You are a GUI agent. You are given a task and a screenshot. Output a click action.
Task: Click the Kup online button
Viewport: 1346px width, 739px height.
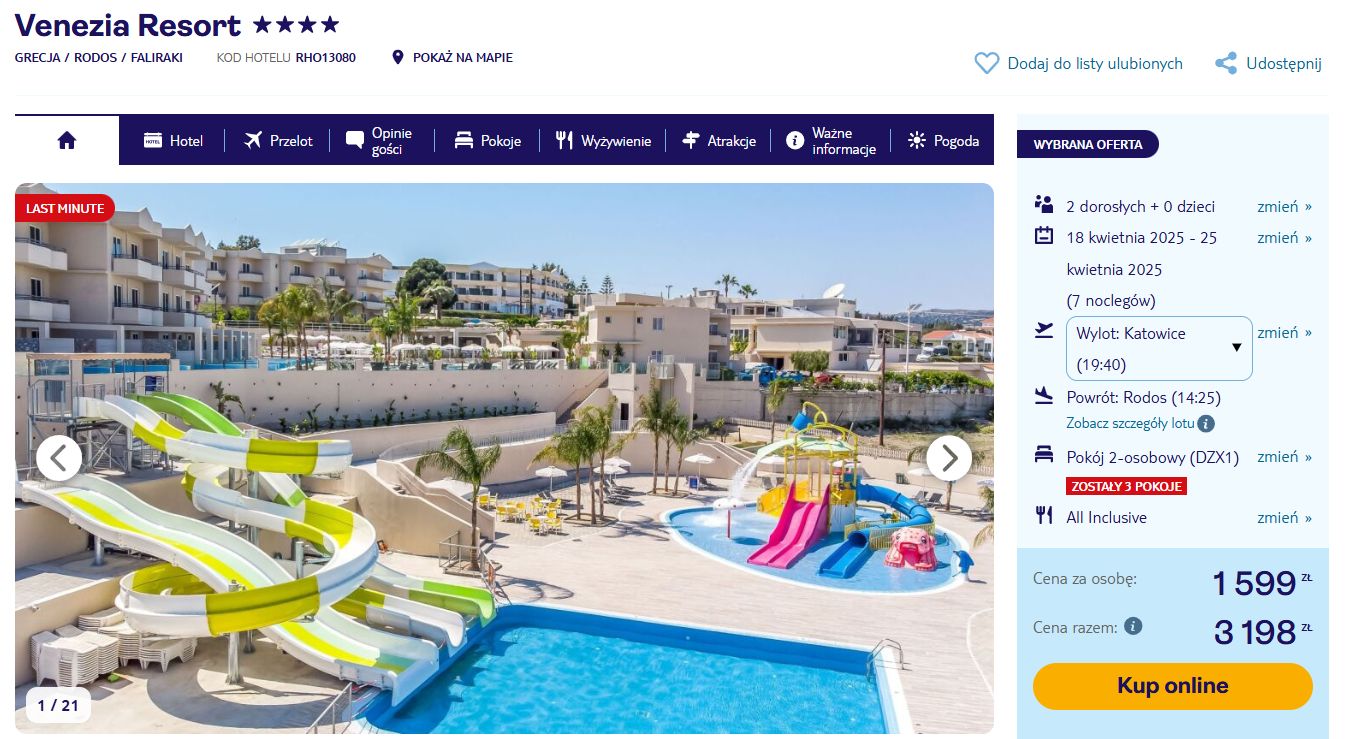pos(1172,686)
